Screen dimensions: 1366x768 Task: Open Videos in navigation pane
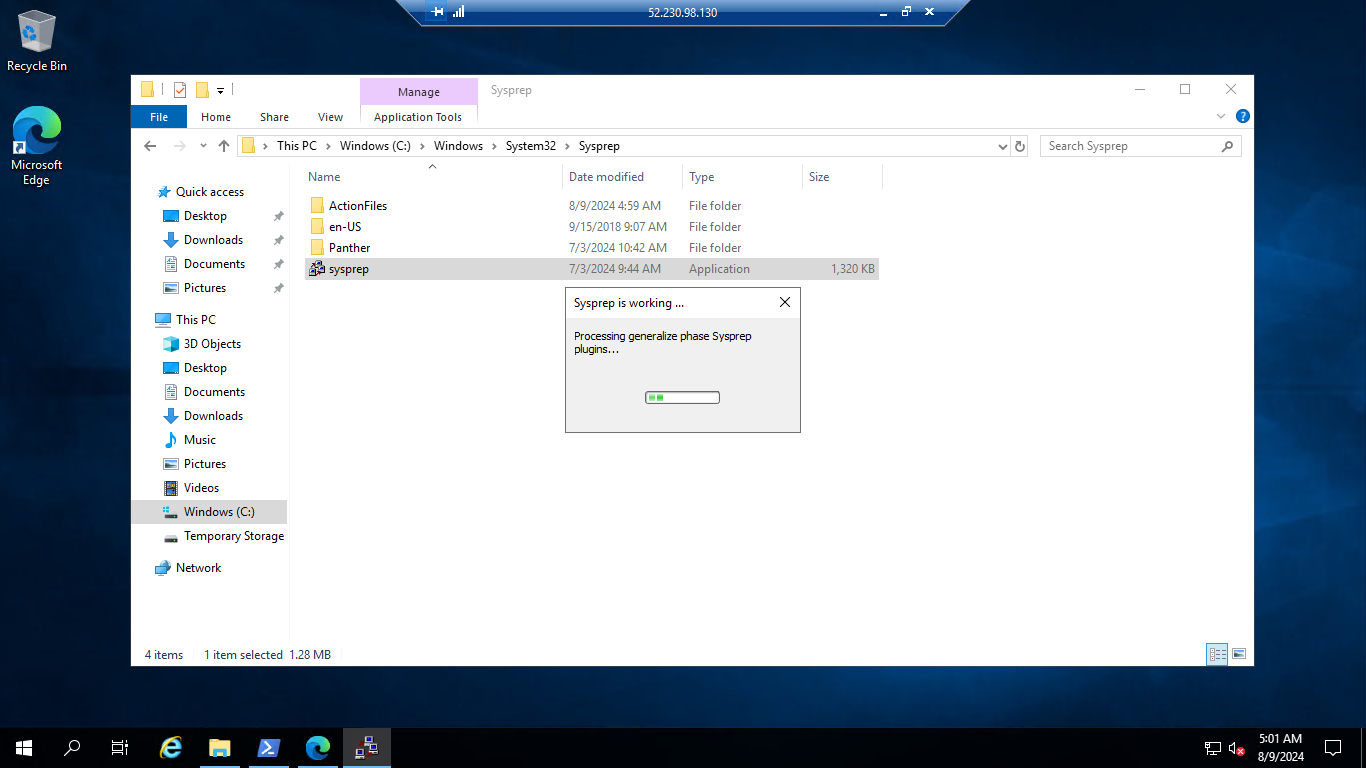(x=201, y=488)
